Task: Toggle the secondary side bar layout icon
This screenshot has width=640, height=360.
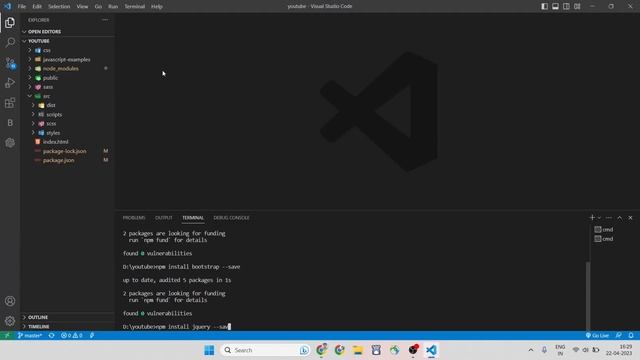Action: pos(566,6)
